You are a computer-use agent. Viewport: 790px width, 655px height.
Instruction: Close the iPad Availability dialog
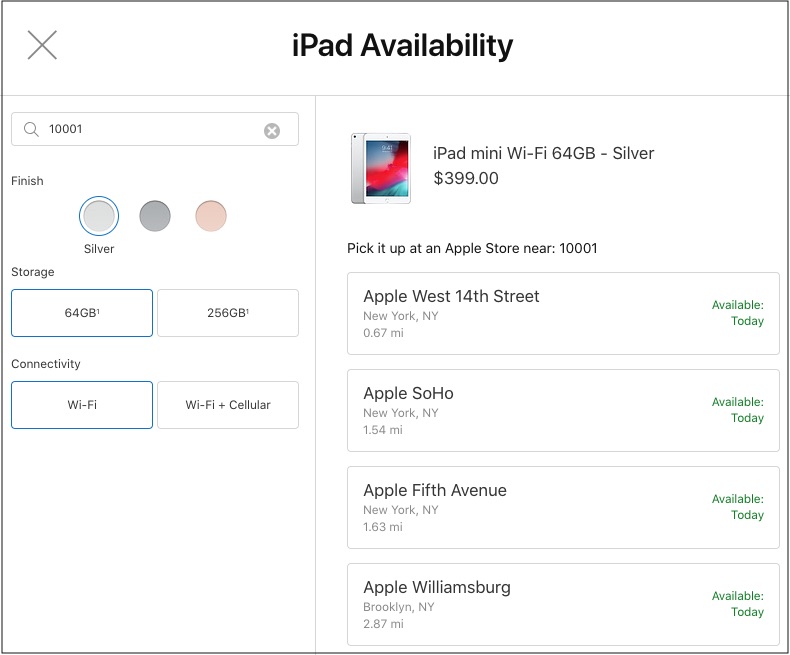(x=42, y=45)
